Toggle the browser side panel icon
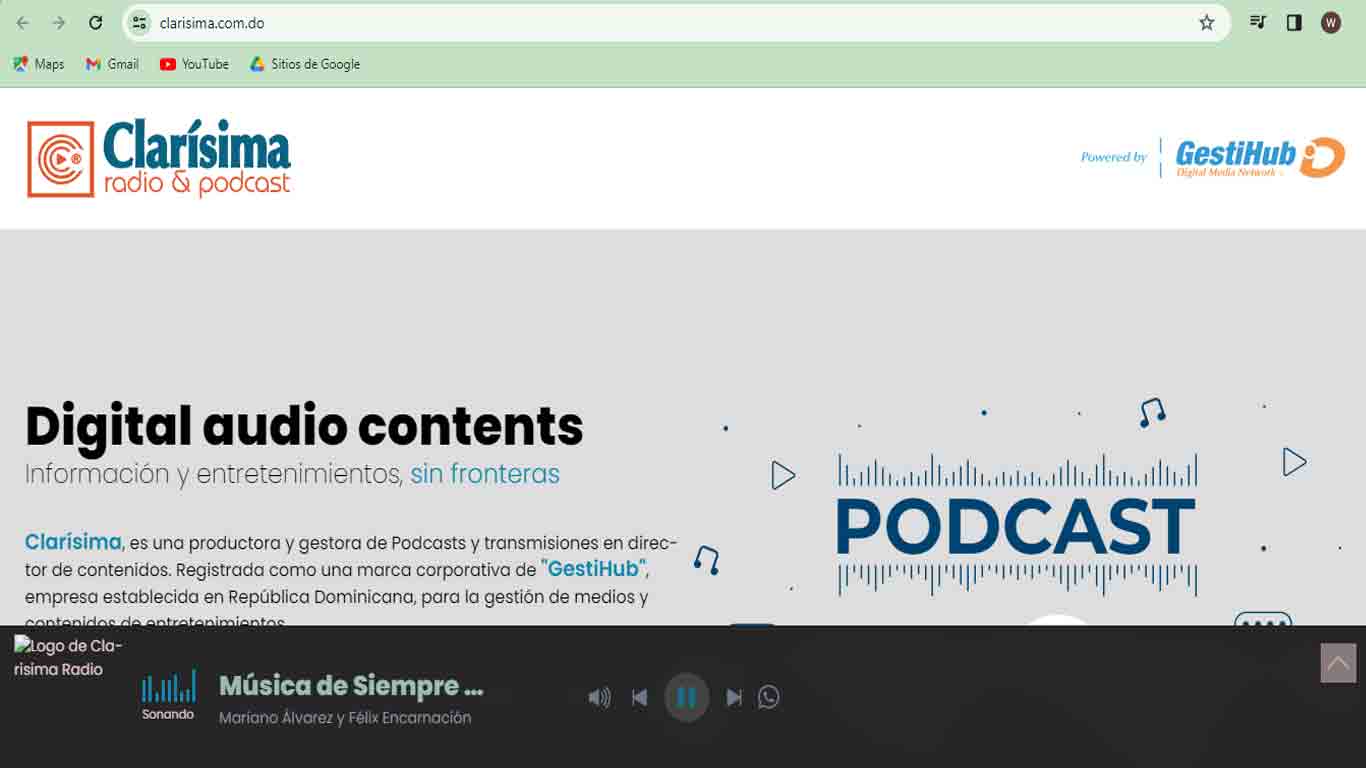 tap(1294, 22)
